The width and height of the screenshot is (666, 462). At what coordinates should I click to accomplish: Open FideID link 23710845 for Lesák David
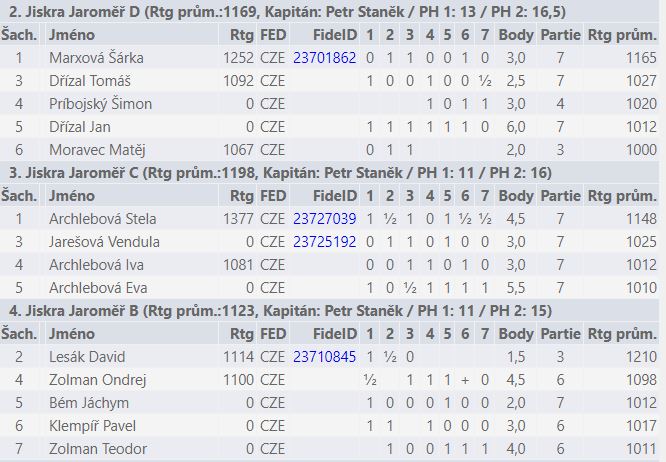click(x=325, y=357)
